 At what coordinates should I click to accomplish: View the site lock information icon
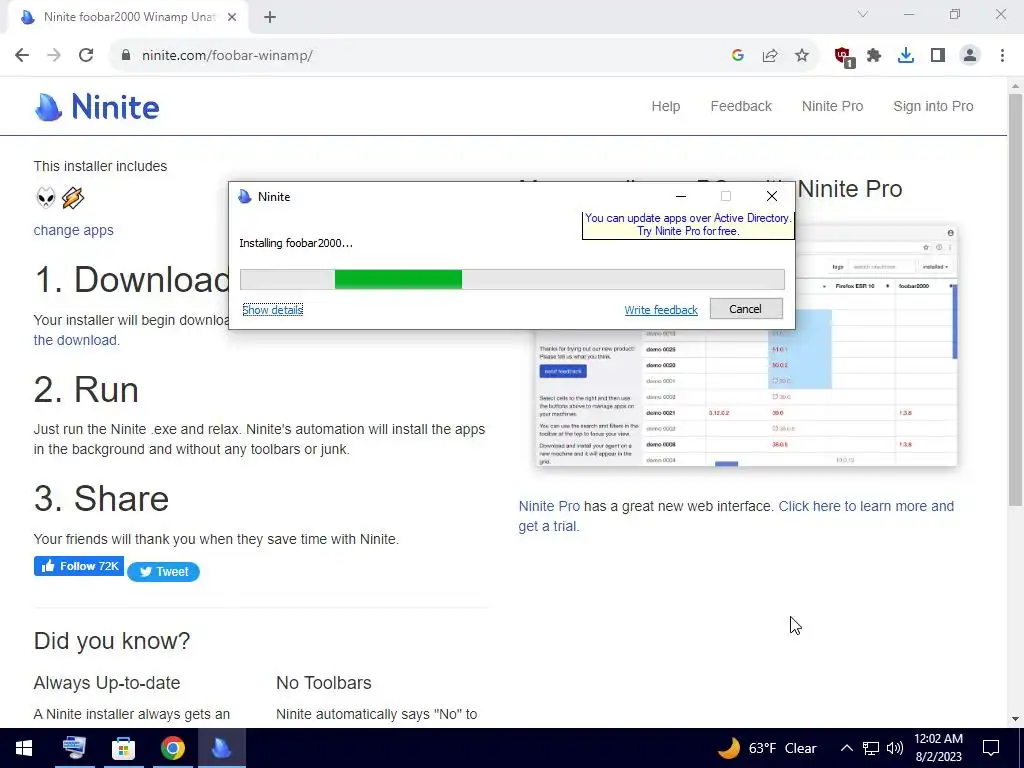(x=126, y=56)
